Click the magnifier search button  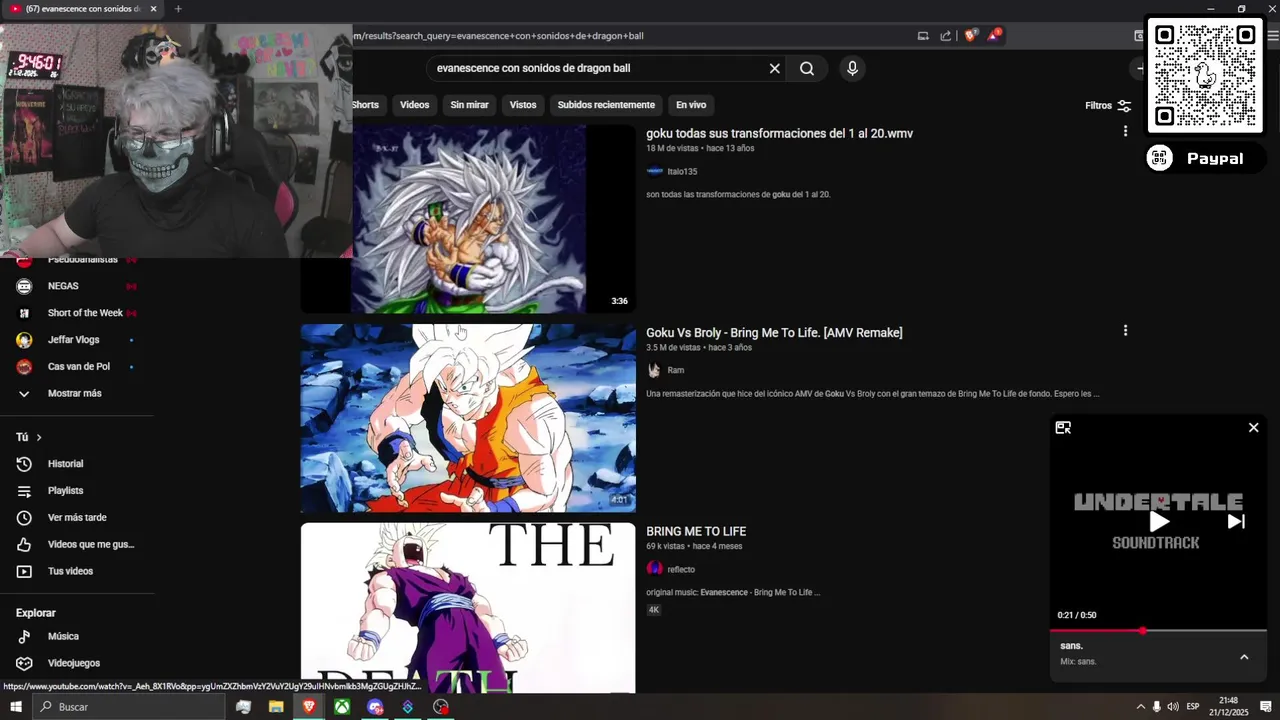pyautogui.click(x=807, y=68)
